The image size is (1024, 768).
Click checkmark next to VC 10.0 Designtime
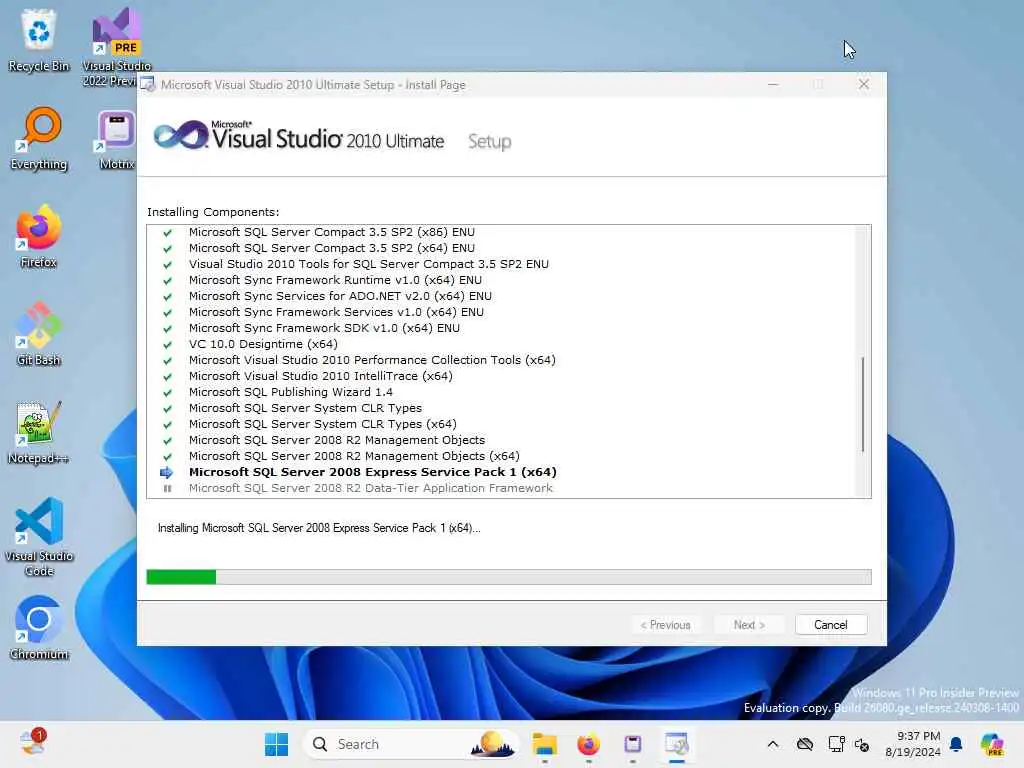click(167, 344)
